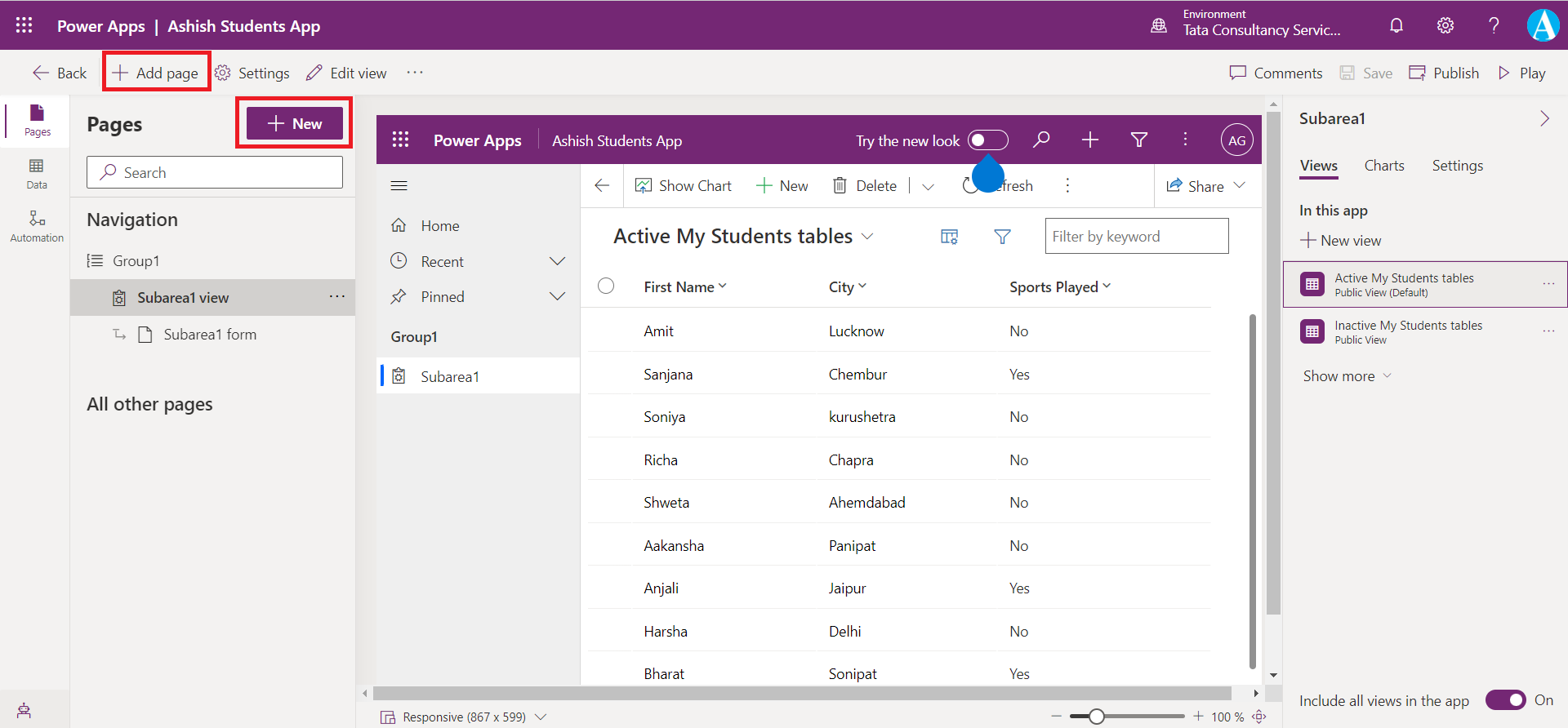Screen dimensions: 1568x728
Task: Turn off 'Include all views in the app'
Action: (x=1505, y=700)
